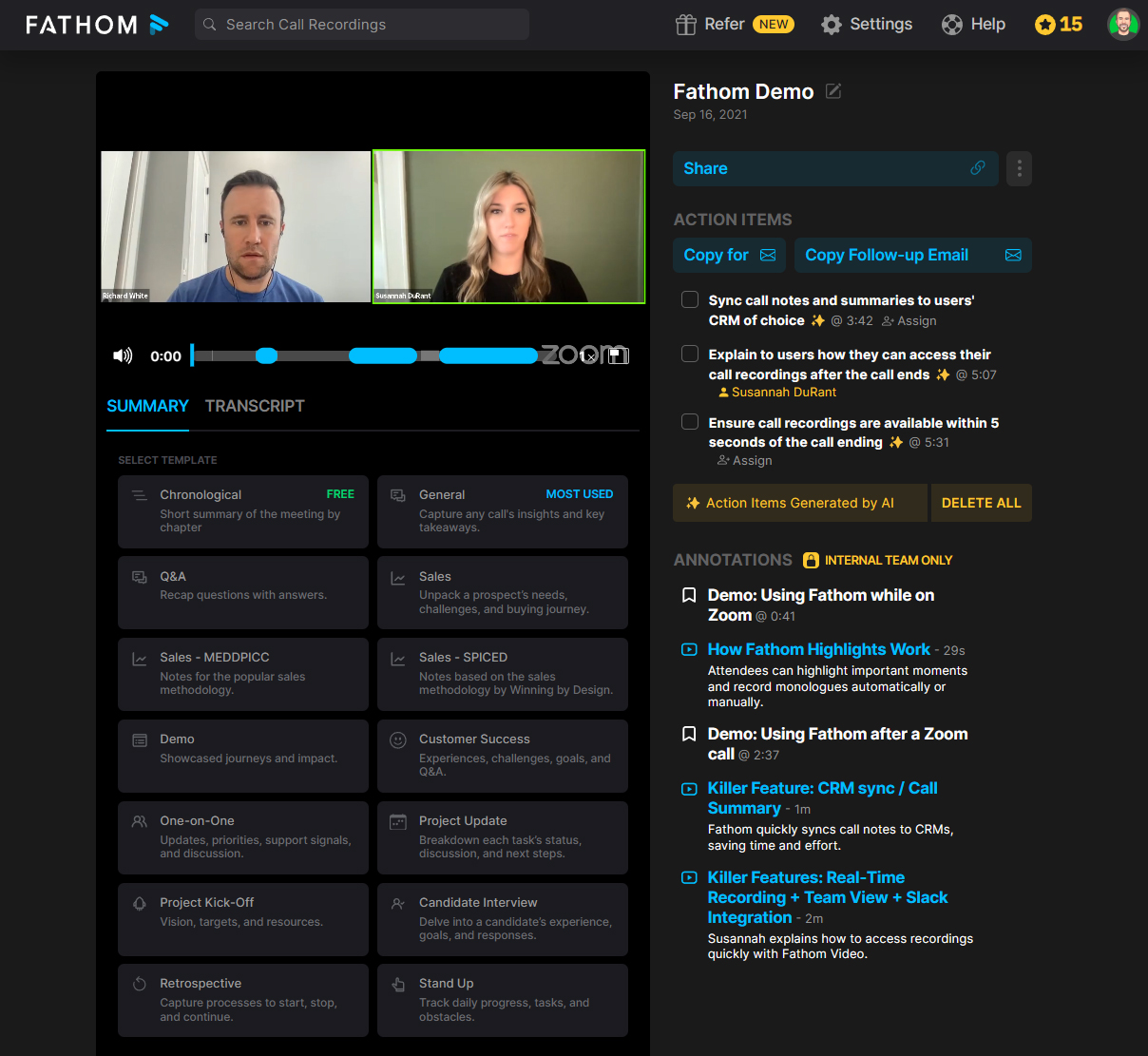Open the Help lifebuoy icon
Image resolution: width=1148 pixels, height=1056 pixels.
951,25
